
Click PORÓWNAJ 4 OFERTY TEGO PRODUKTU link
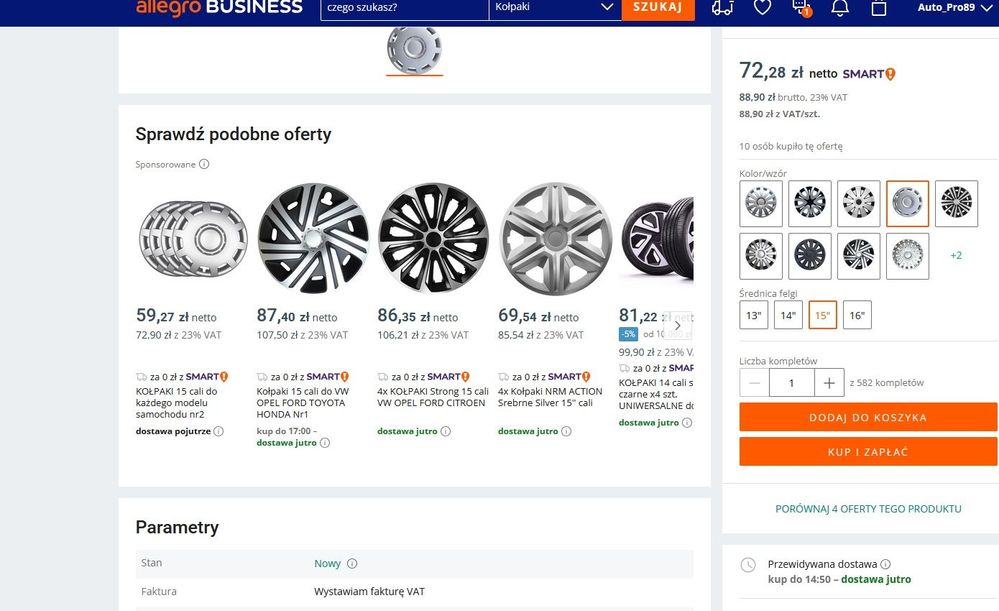pyautogui.click(x=868, y=509)
